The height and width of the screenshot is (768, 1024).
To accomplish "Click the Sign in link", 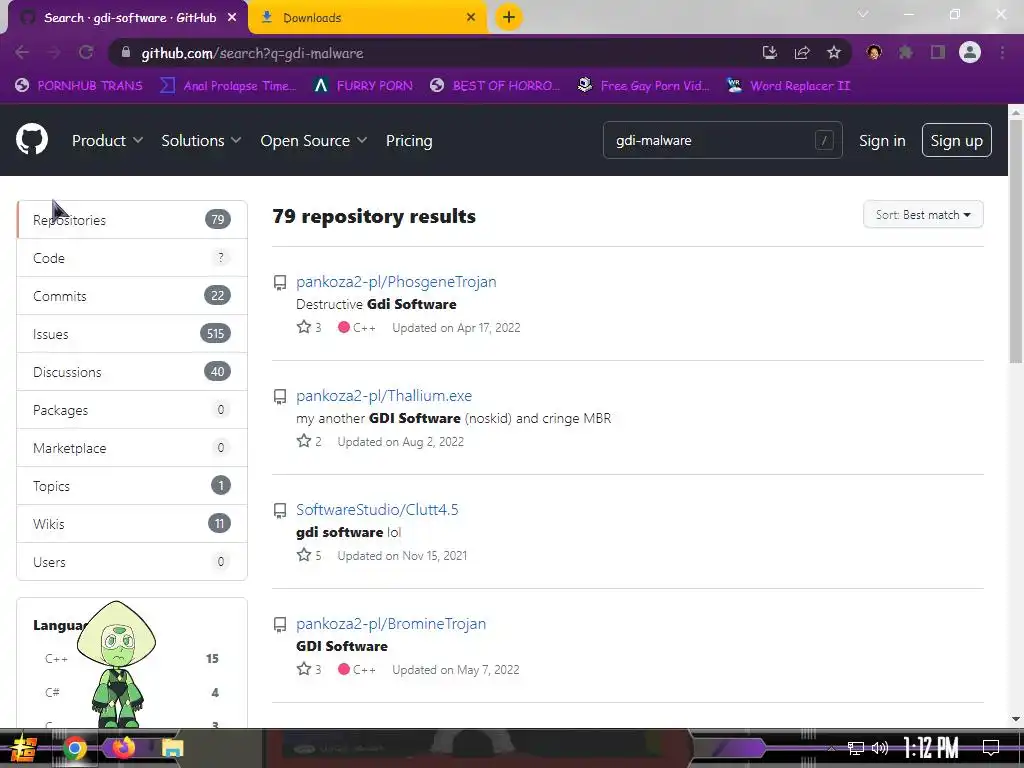I will tap(882, 140).
